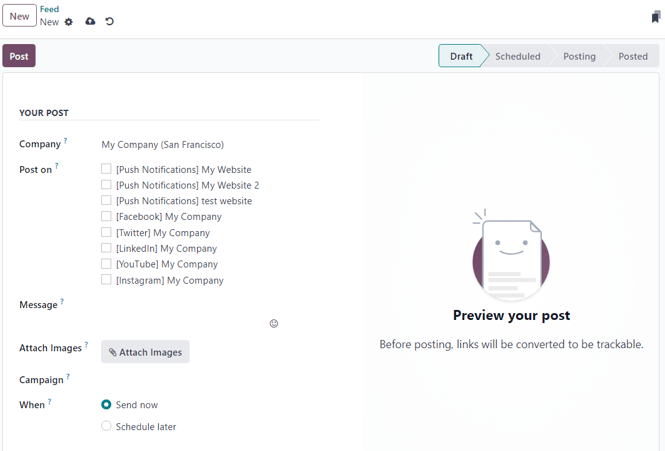The width and height of the screenshot is (665, 451).
Task: Click the help question mark beside Campaign
Action: point(68,378)
